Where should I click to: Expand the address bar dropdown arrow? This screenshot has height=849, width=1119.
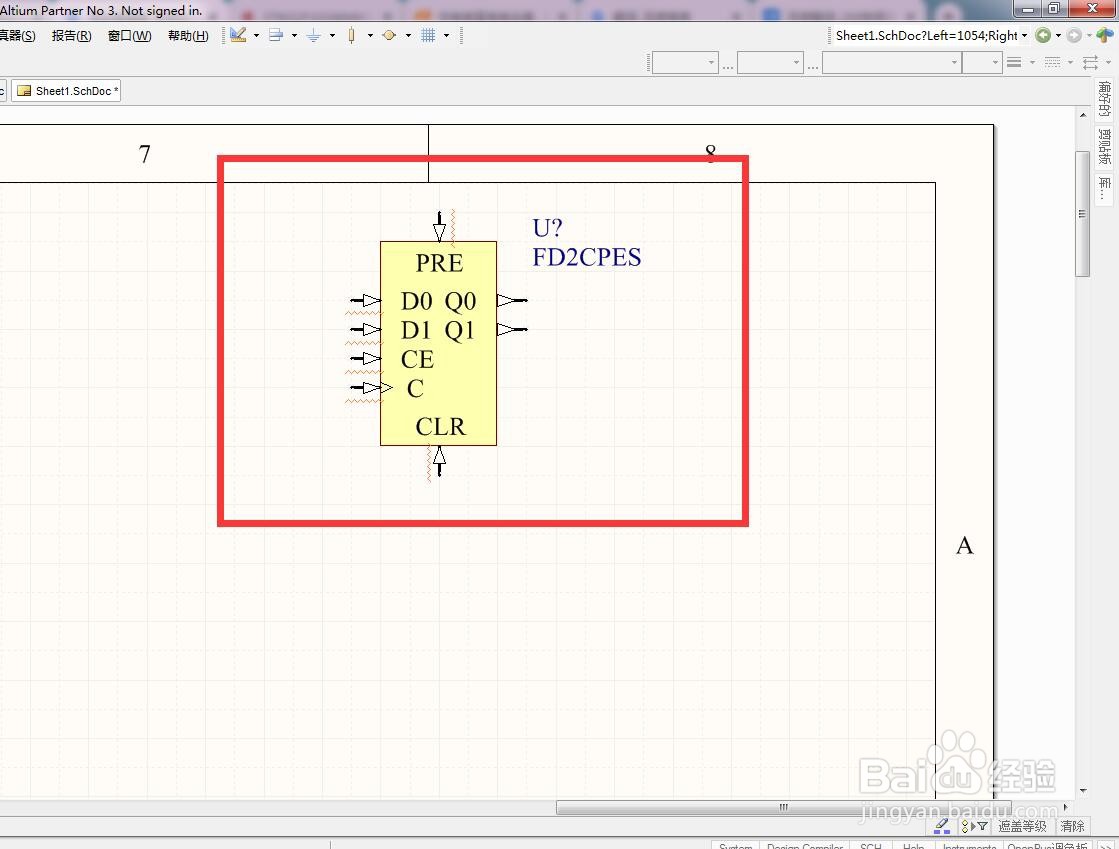tap(1025, 35)
